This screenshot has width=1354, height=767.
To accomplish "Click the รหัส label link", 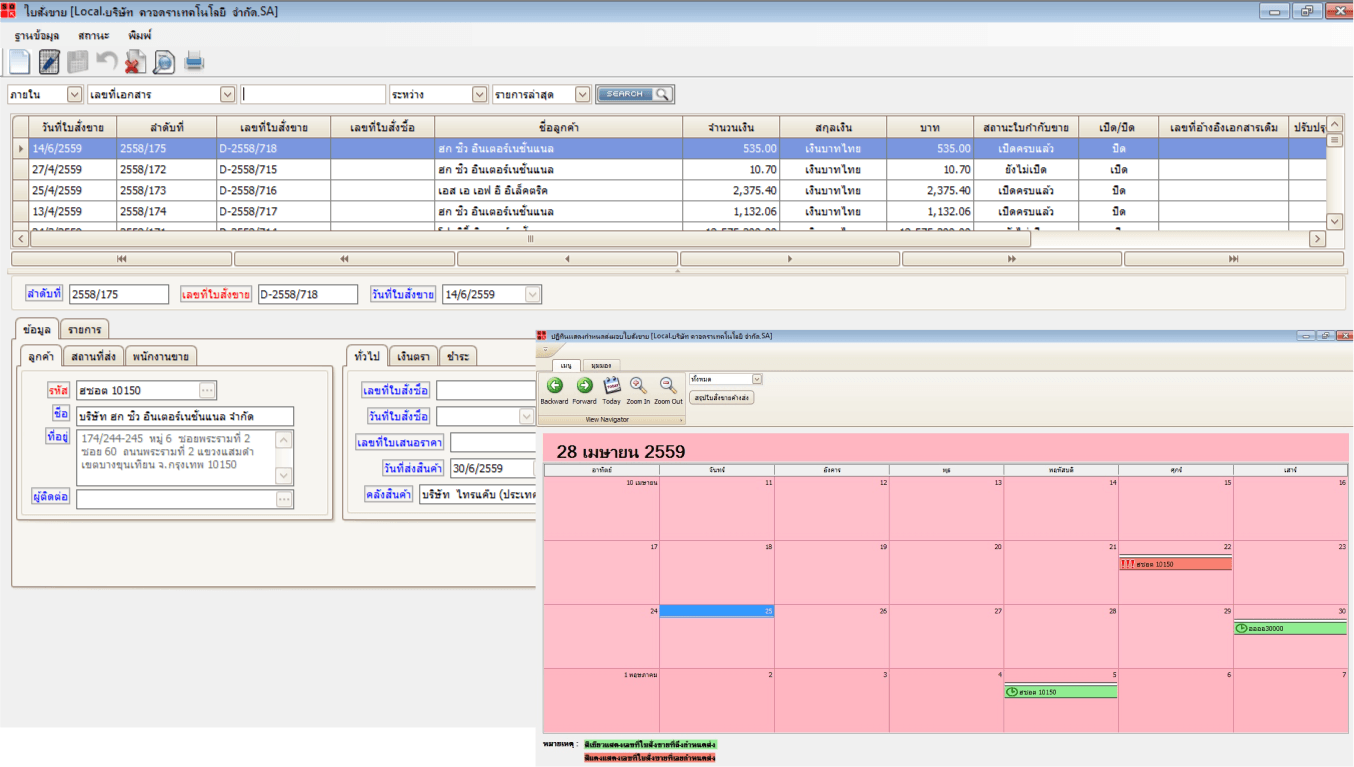I will 59,390.
